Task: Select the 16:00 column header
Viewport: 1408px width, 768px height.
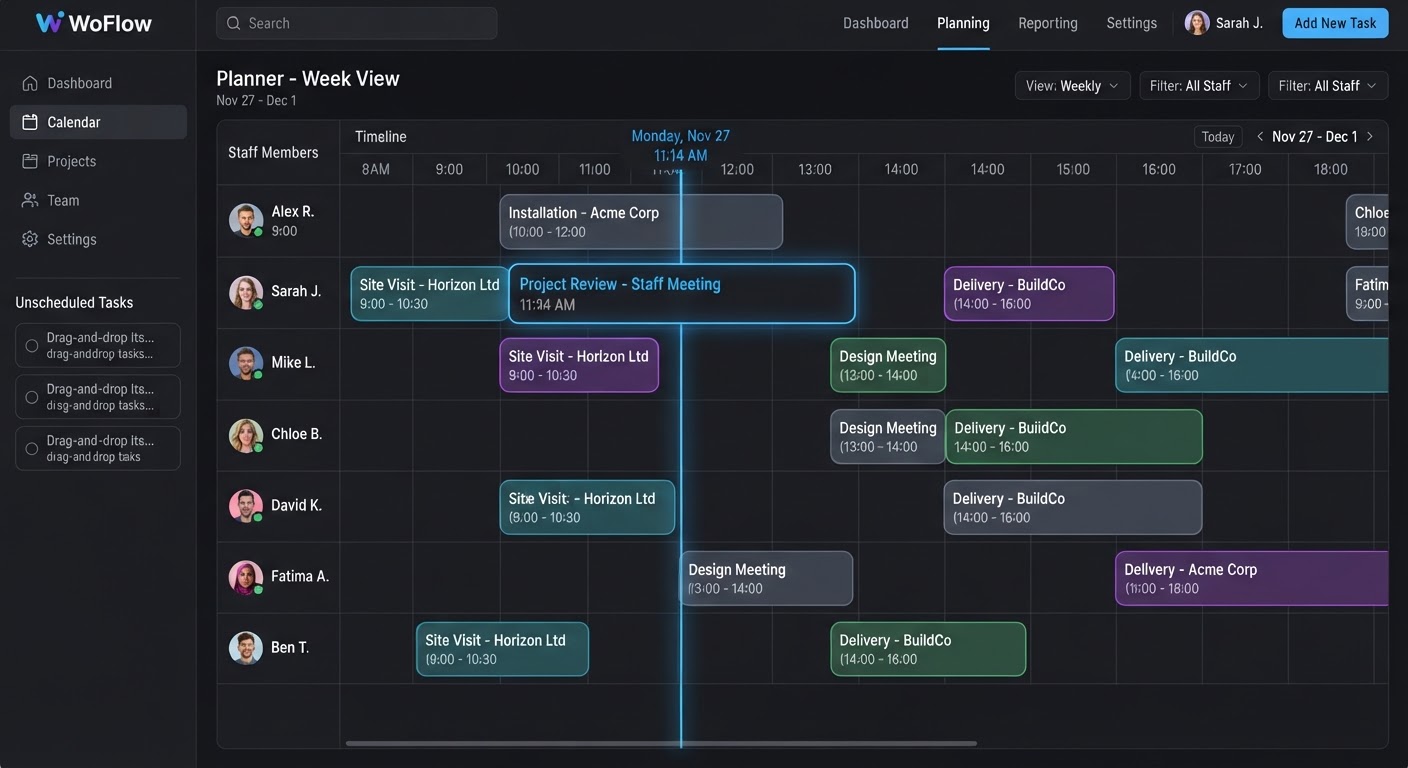Action: click(1159, 169)
